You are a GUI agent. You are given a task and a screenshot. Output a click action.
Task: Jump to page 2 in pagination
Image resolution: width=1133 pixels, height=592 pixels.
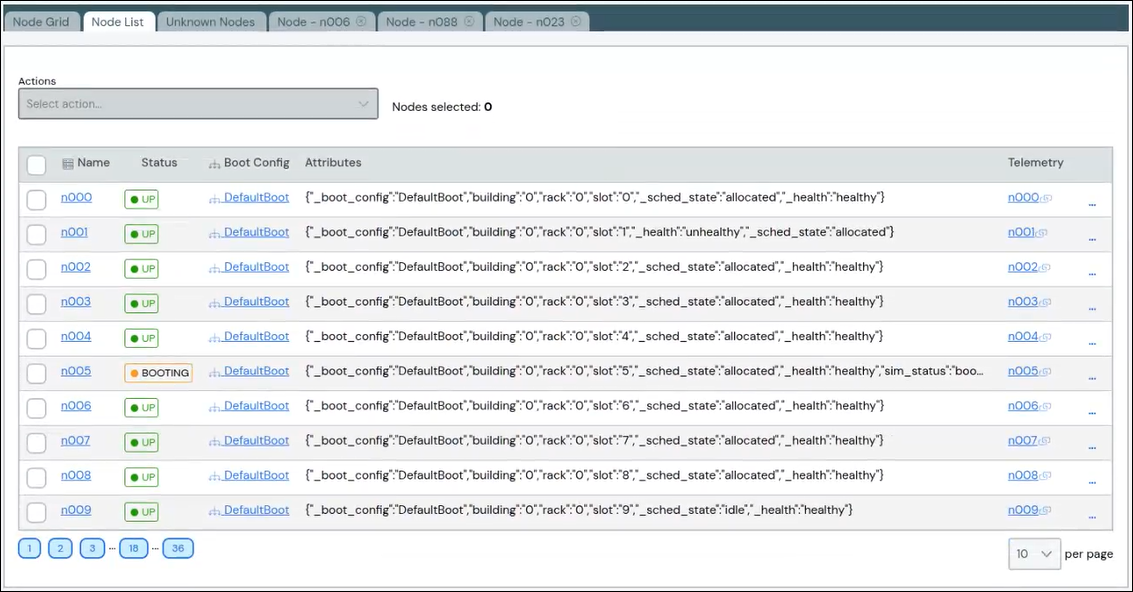pyautogui.click(x=60, y=548)
